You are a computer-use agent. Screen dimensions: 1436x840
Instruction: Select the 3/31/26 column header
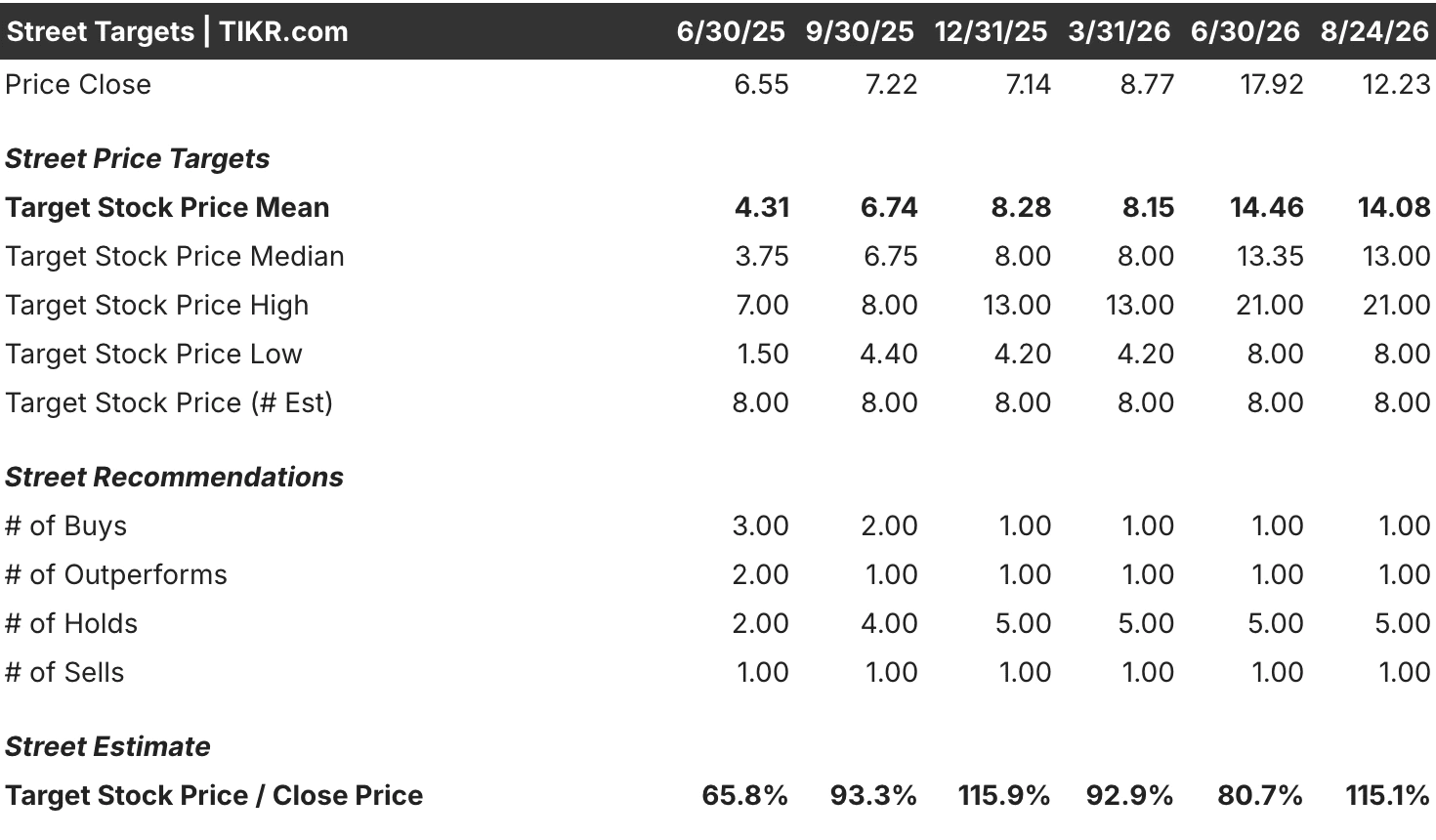pos(1119,31)
